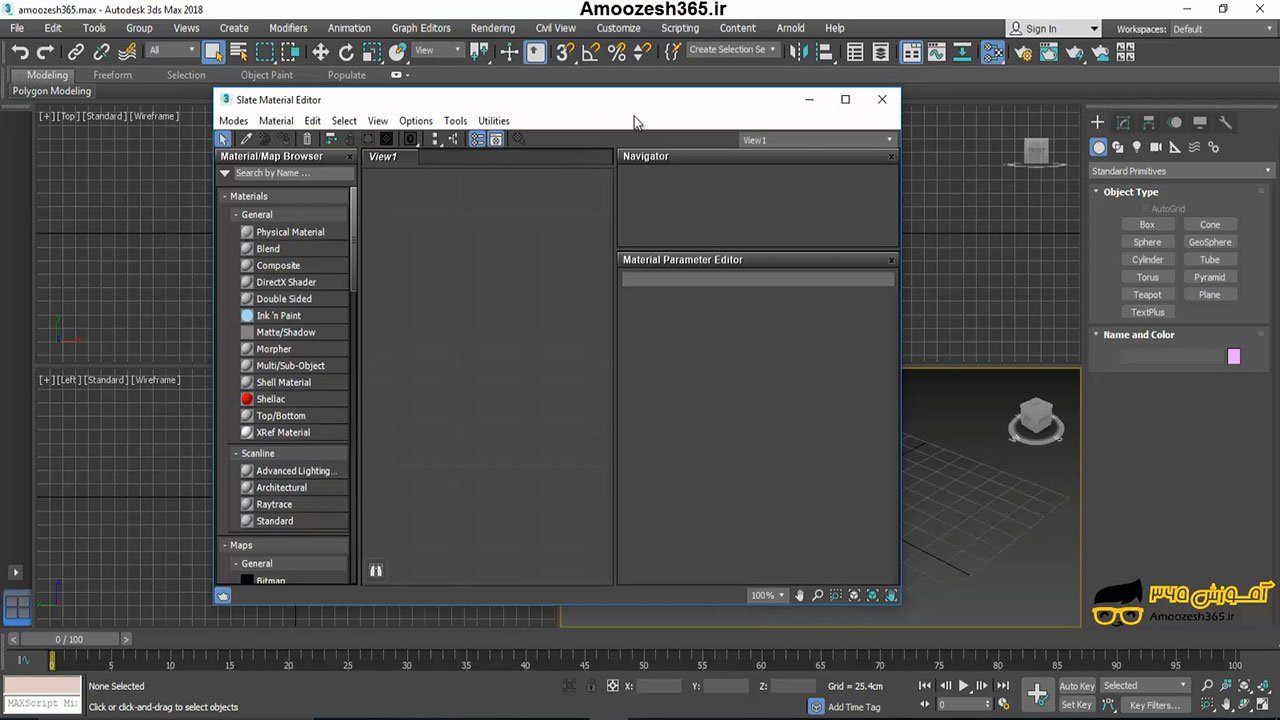
Task: Click Render Production teapot icon
Action: (x=1076, y=52)
